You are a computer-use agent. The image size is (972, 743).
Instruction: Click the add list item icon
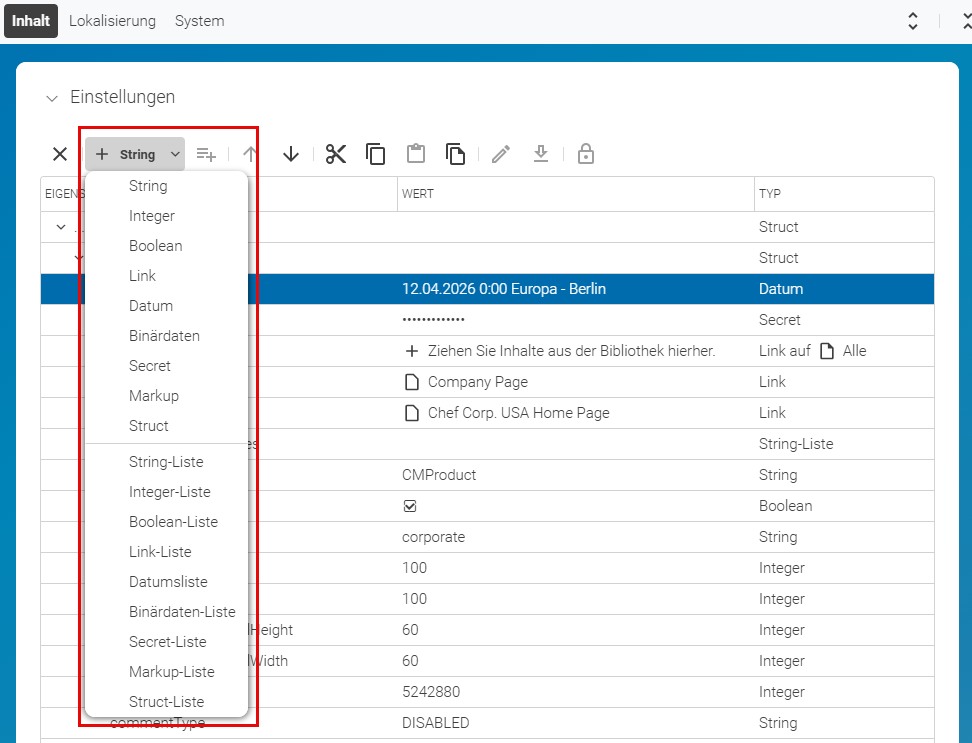click(206, 154)
